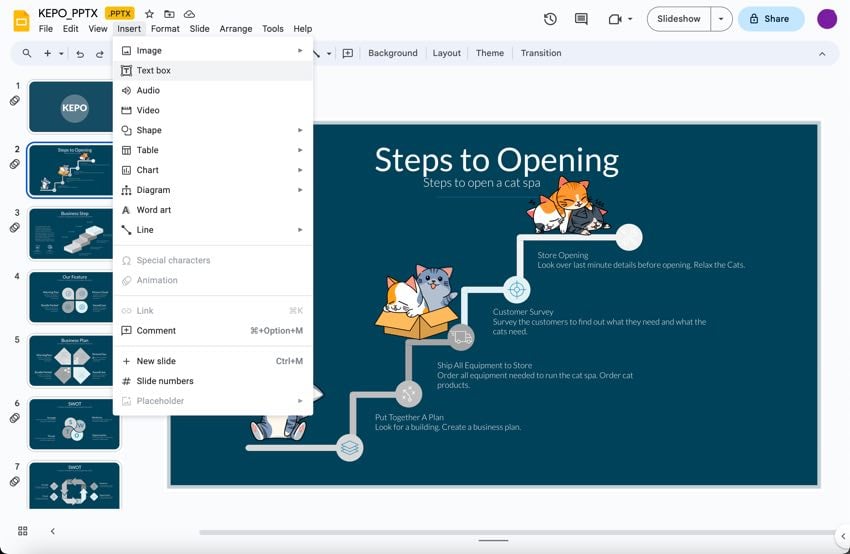Click the Background toolbar button
Image resolution: width=850 pixels, height=554 pixels.
pos(393,54)
